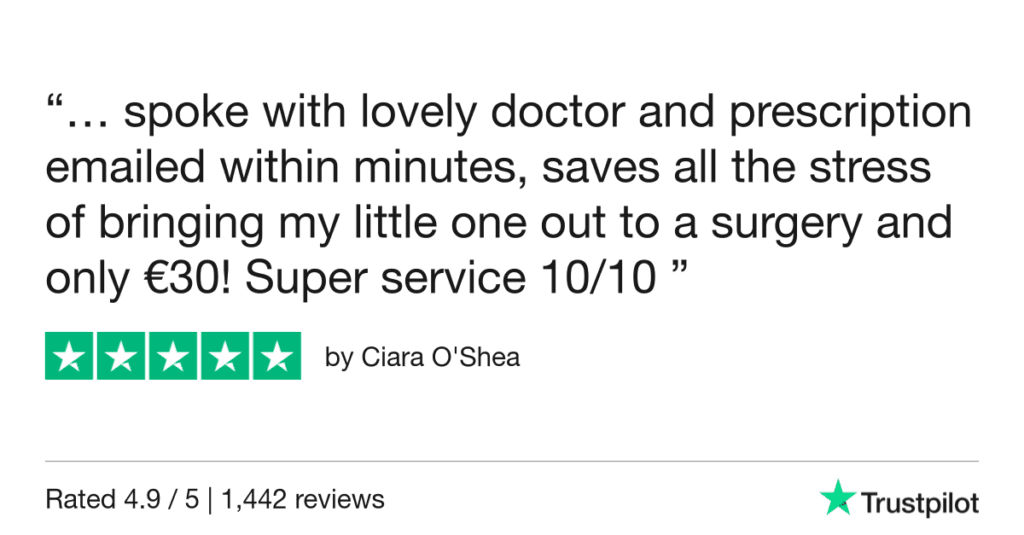Viewport: 1024px width, 535px height.
Task: Click the second green rating star
Action: pos(122,356)
